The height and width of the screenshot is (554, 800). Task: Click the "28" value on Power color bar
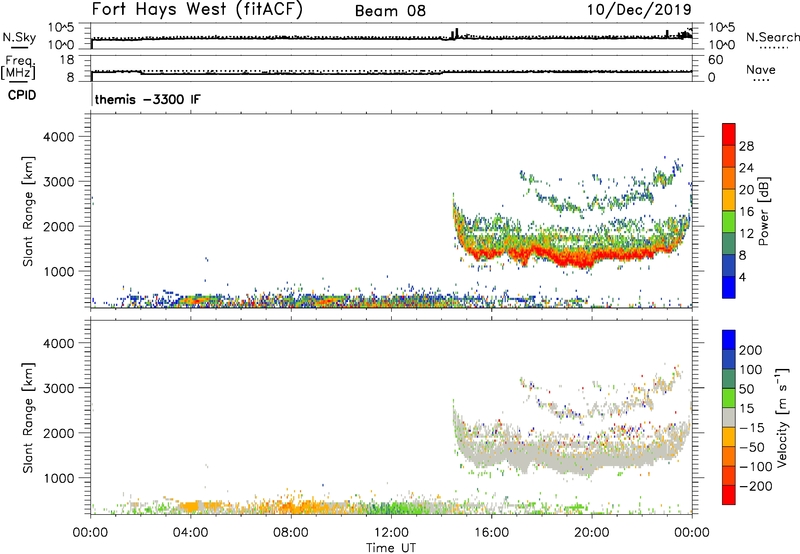pyautogui.click(x=746, y=146)
